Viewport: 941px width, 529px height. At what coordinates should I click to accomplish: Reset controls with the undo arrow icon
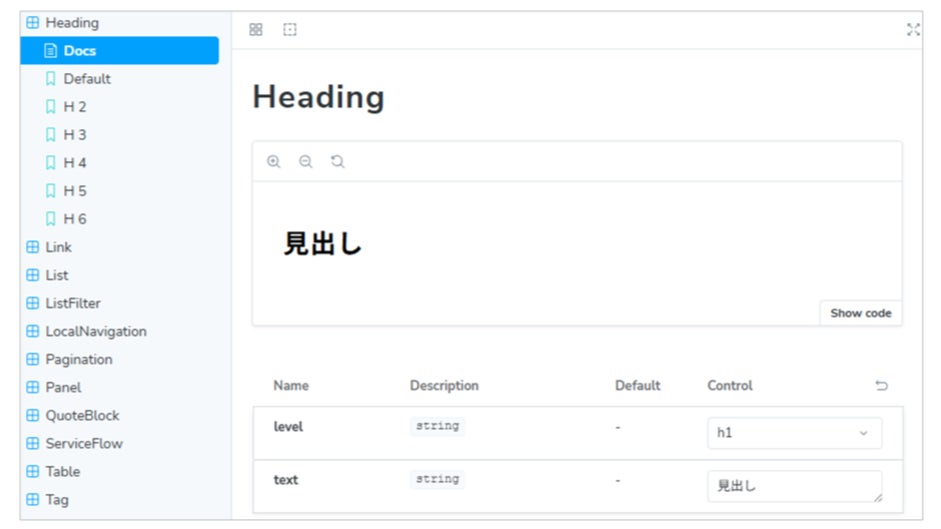881,385
